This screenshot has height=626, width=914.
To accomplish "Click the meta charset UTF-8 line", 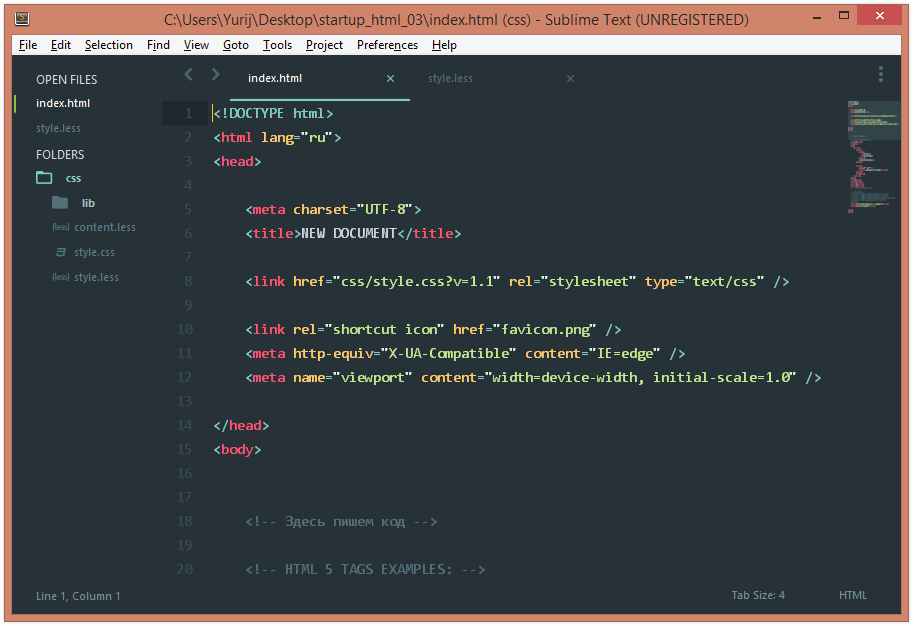I will [x=333, y=209].
